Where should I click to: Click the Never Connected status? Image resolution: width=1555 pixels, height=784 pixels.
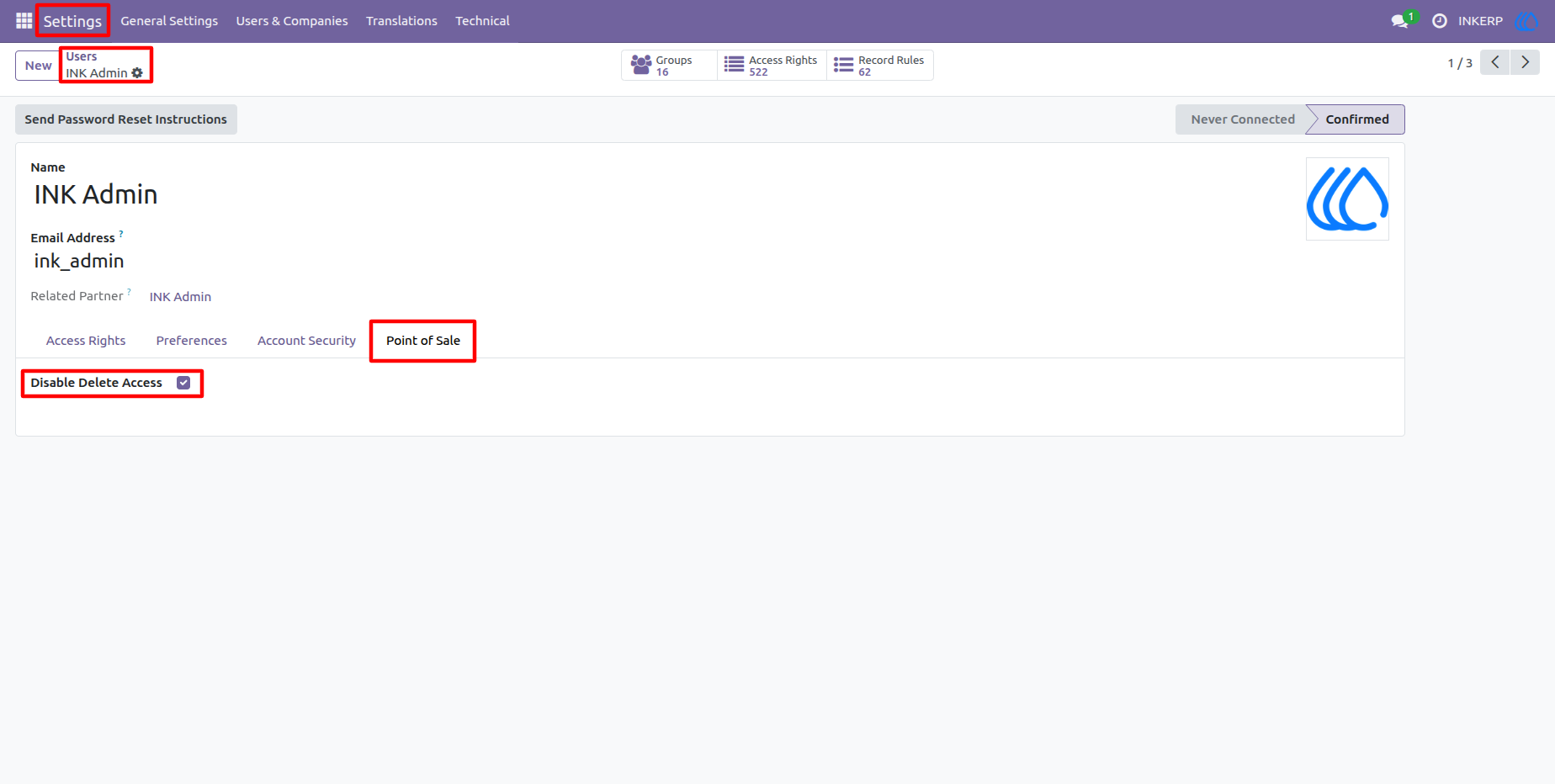1242,119
